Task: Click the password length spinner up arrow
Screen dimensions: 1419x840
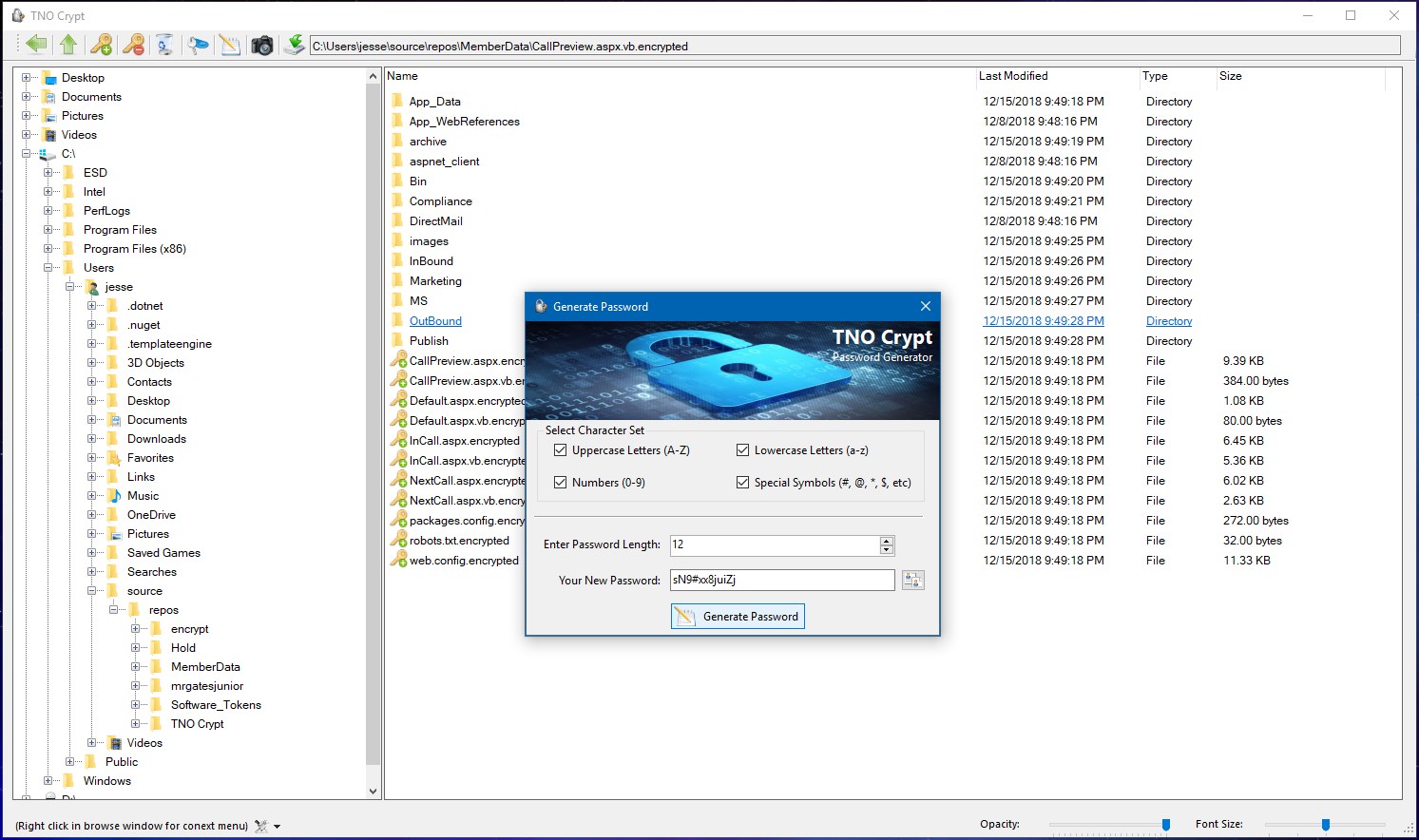Action: (x=886, y=540)
